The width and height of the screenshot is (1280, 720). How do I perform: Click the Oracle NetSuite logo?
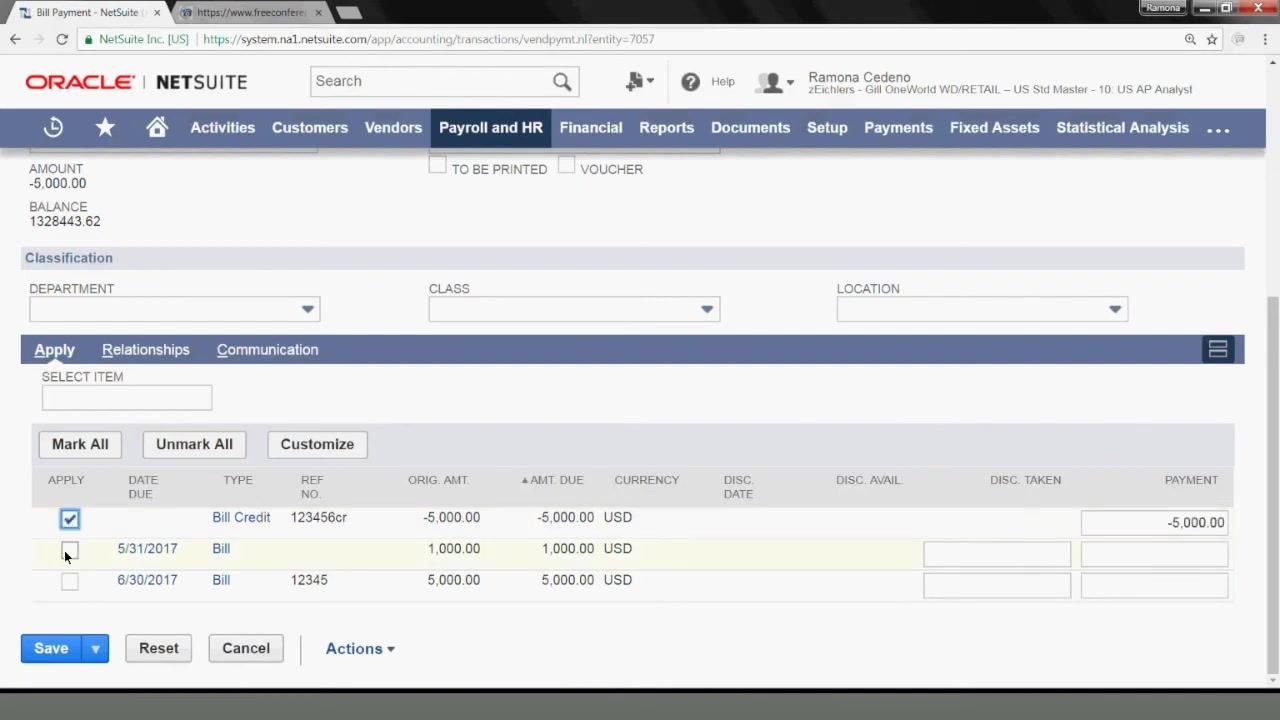(136, 82)
